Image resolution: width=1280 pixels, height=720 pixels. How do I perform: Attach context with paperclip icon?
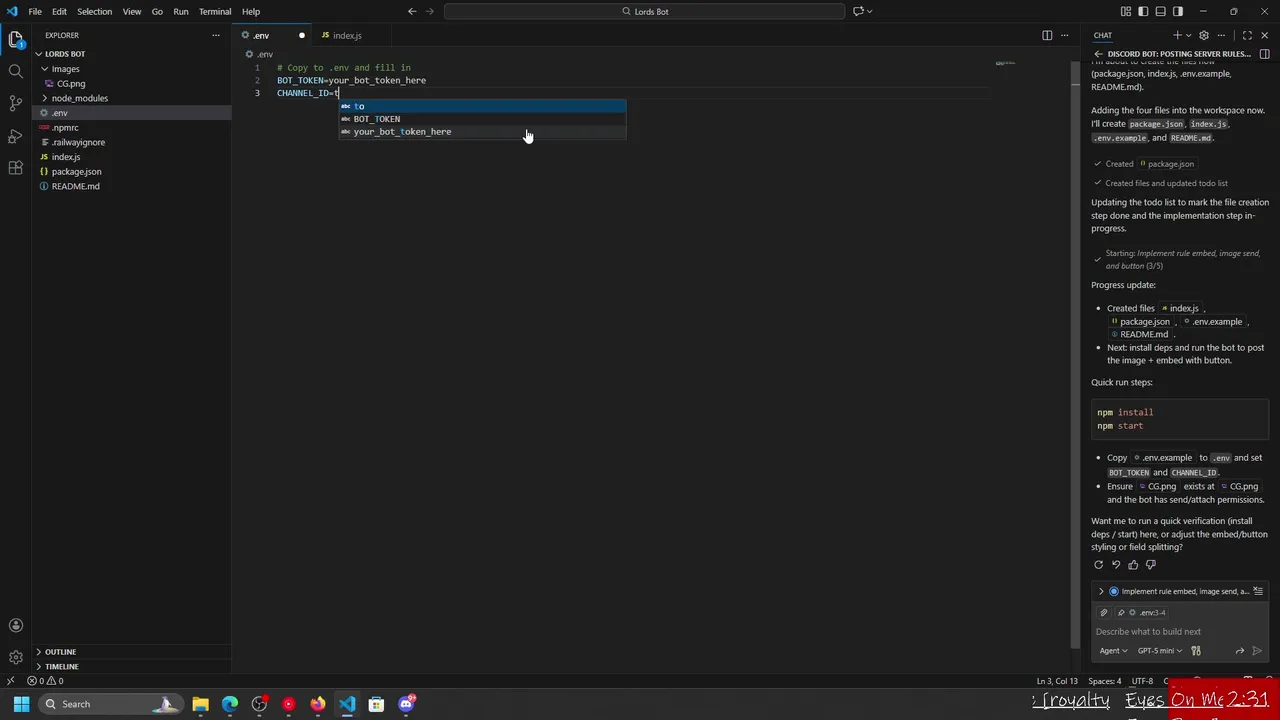[x=1104, y=612]
